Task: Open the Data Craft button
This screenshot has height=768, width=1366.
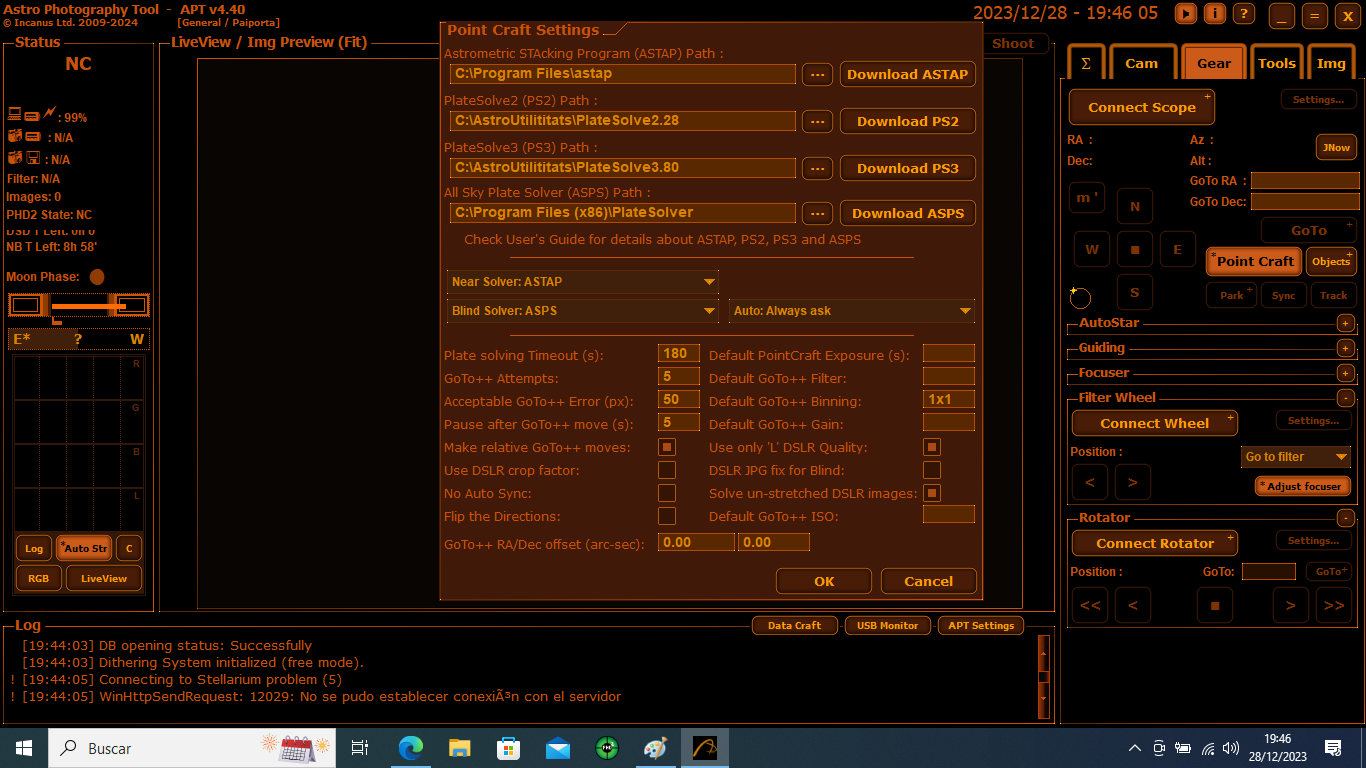Action: [x=794, y=626]
